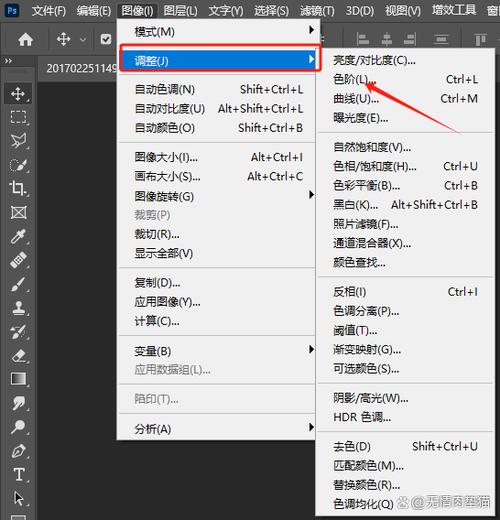Choose 去色(D) adjustment
Screen dimensions: 500x520
pos(405,446)
